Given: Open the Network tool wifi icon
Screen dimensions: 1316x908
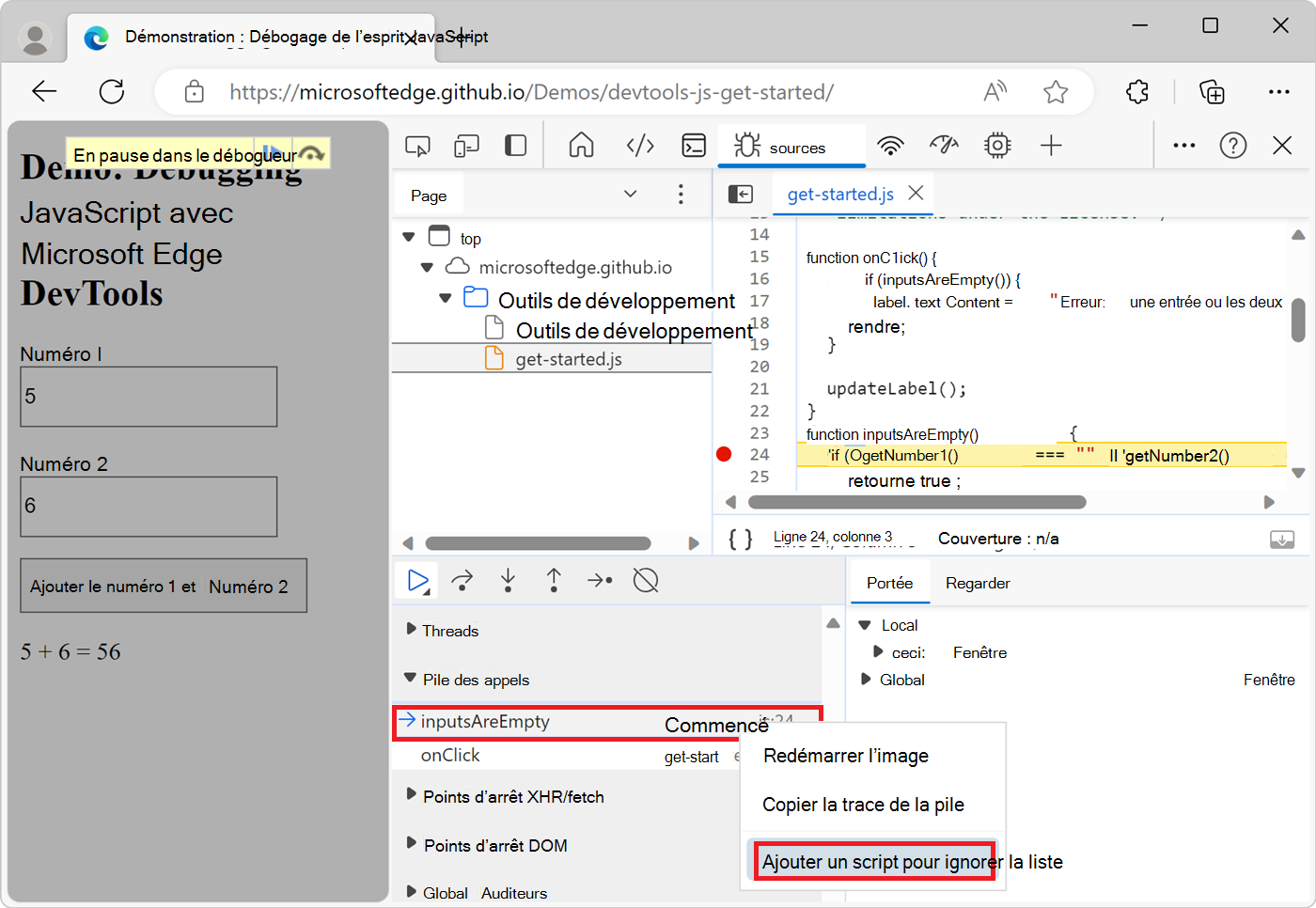Looking at the screenshot, I should tap(890, 146).
